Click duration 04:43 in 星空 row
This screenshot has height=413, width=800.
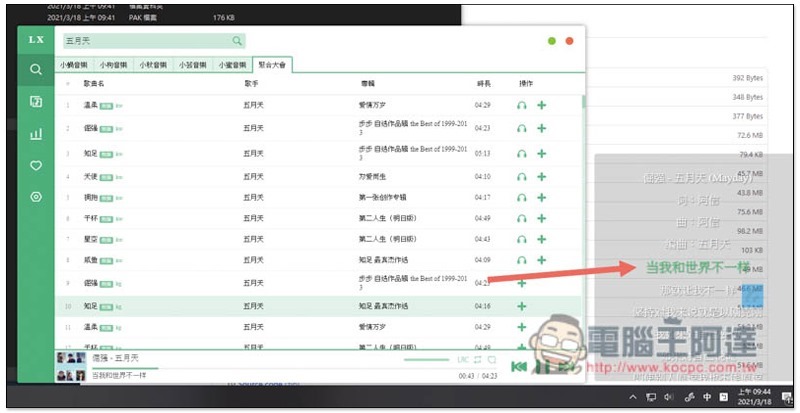(483, 239)
